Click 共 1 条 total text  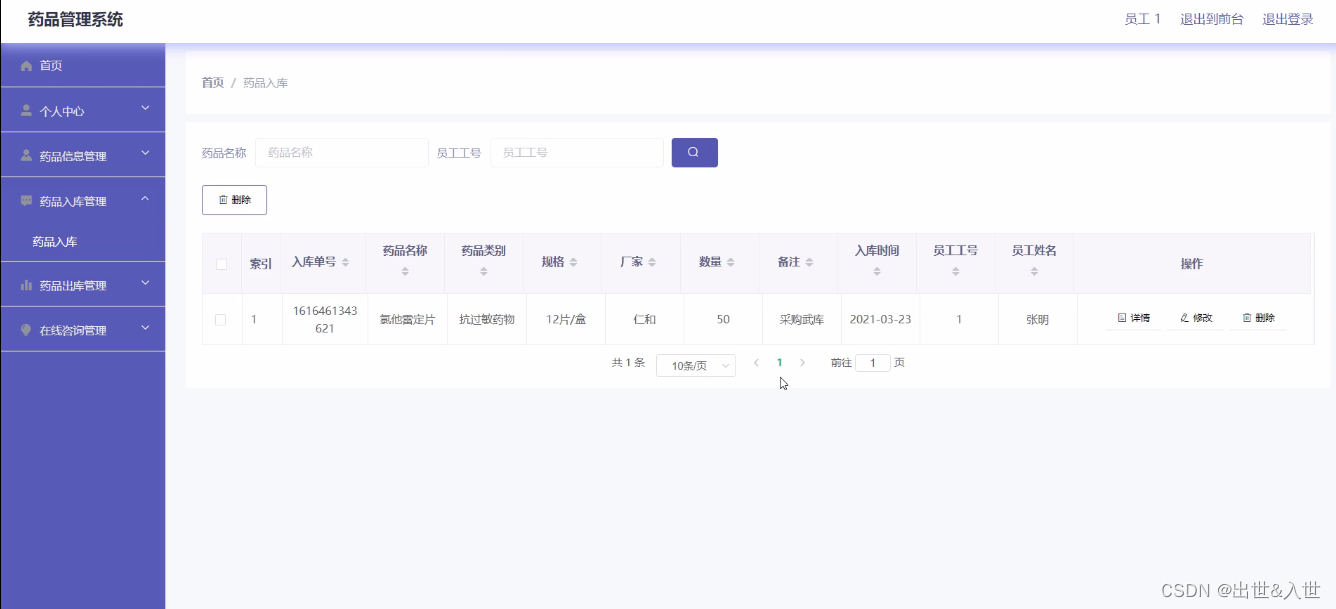coord(628,363)
